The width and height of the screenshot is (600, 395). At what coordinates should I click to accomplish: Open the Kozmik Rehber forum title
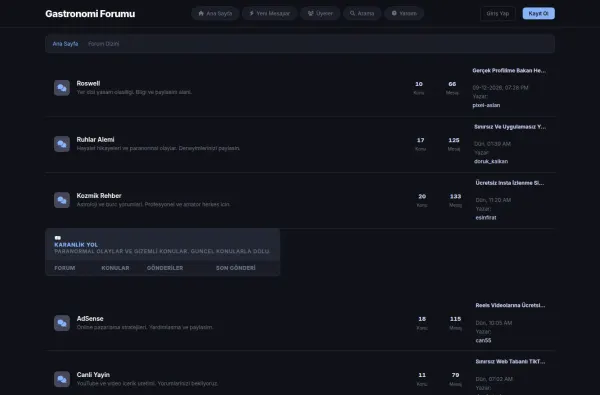[x=99, y=196]
